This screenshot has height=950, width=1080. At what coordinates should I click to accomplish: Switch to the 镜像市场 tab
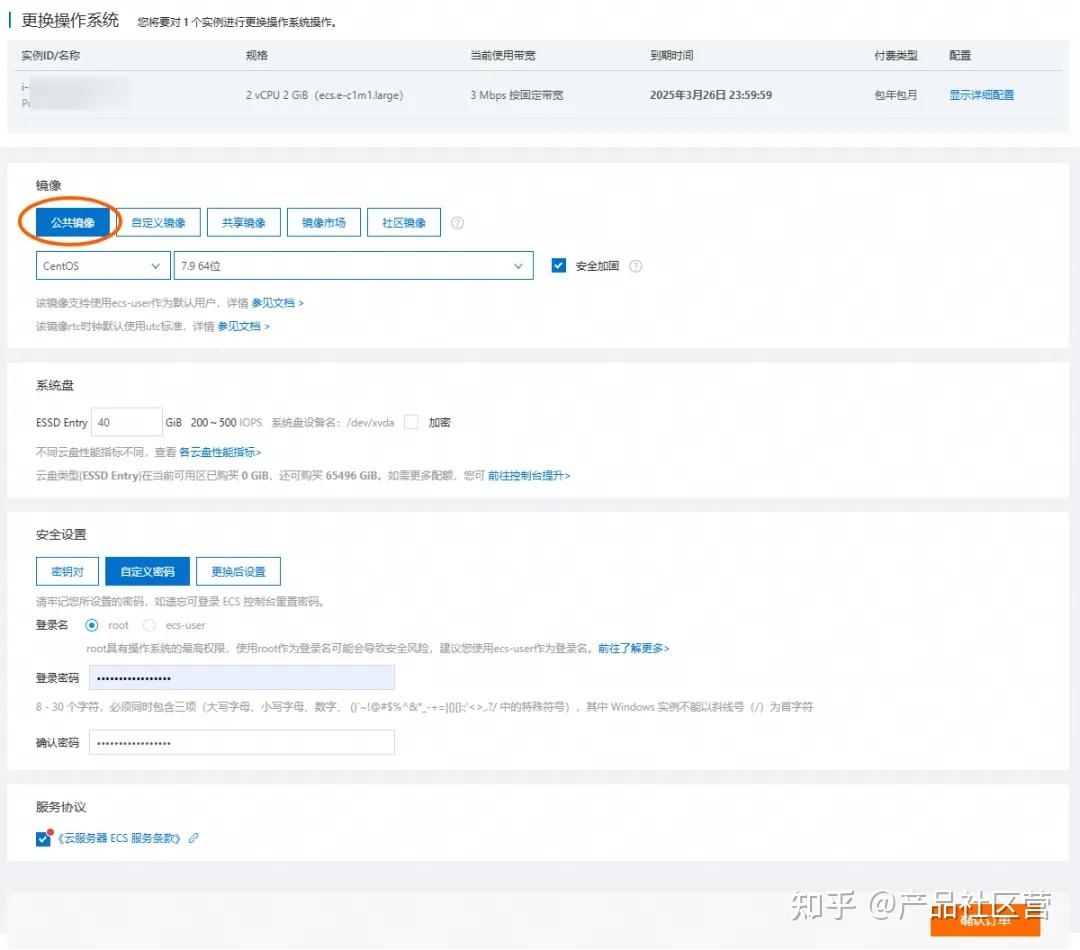tap(323, 222)
